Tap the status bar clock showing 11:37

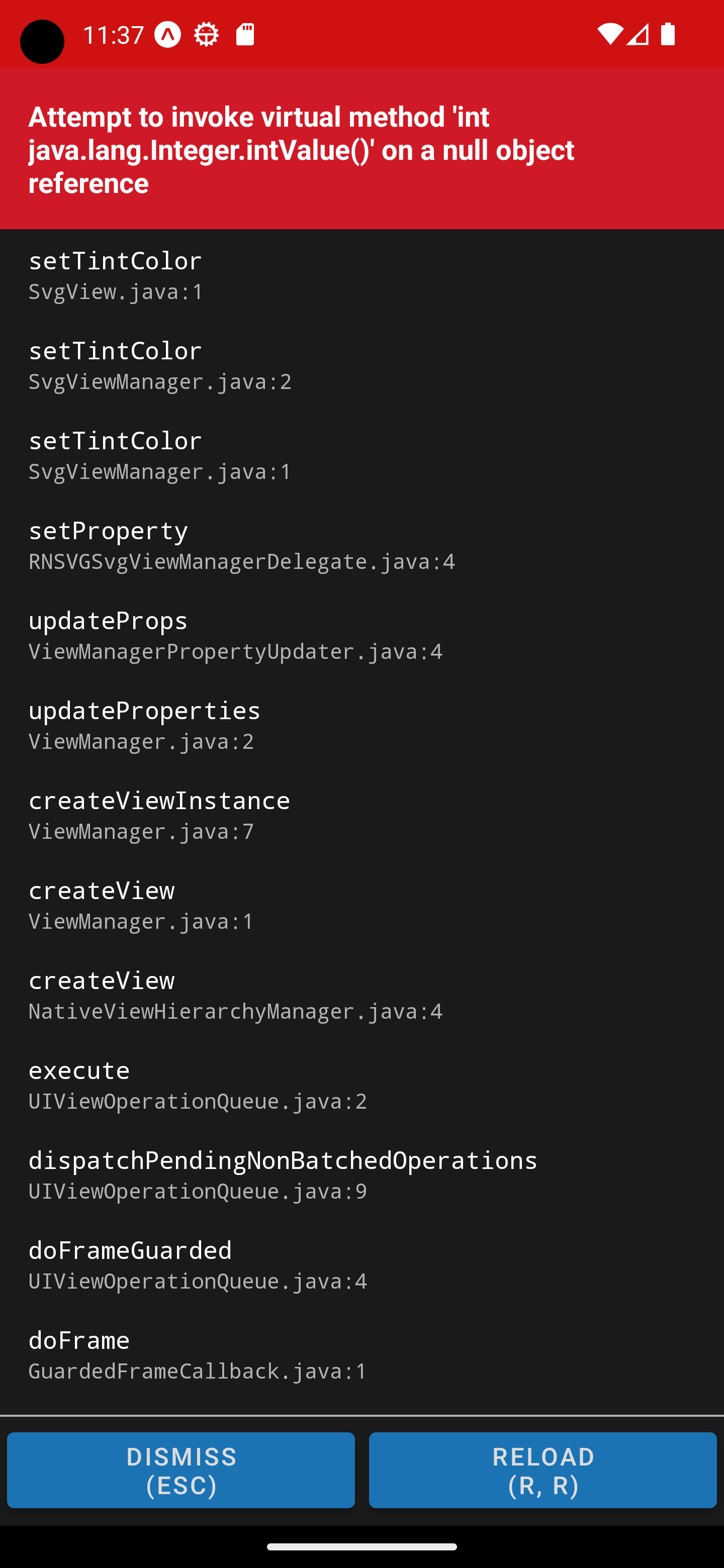click(113, 35)
